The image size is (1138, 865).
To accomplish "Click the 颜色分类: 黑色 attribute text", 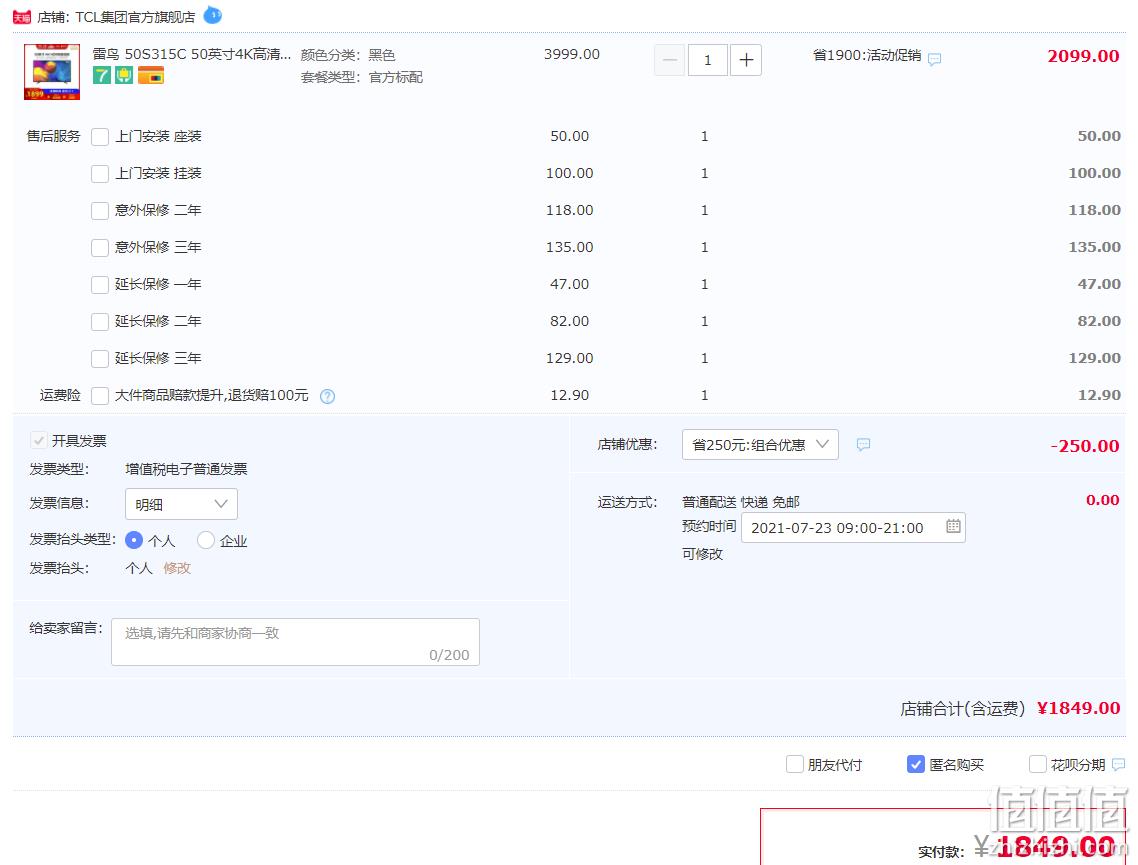I will [348, 55].
